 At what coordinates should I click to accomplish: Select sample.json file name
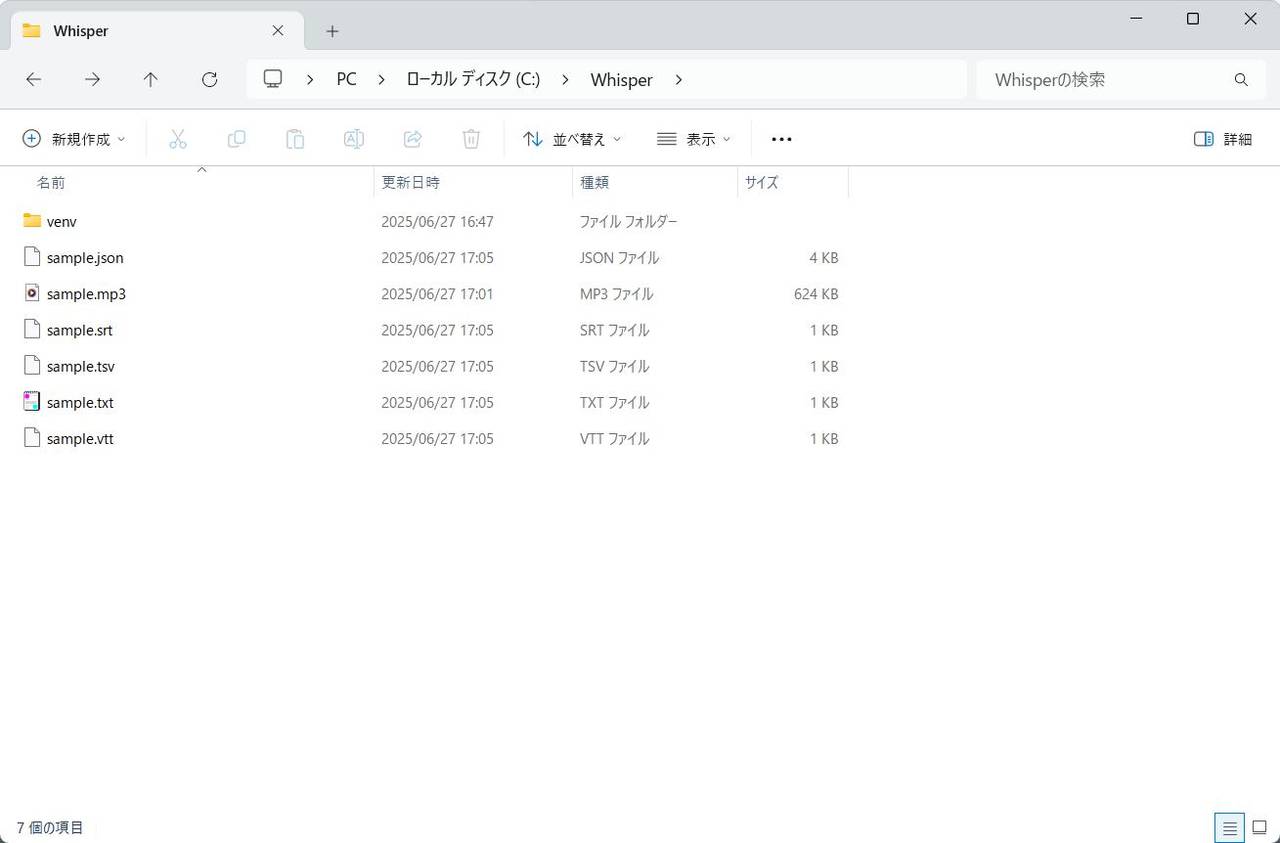(85, 258)
